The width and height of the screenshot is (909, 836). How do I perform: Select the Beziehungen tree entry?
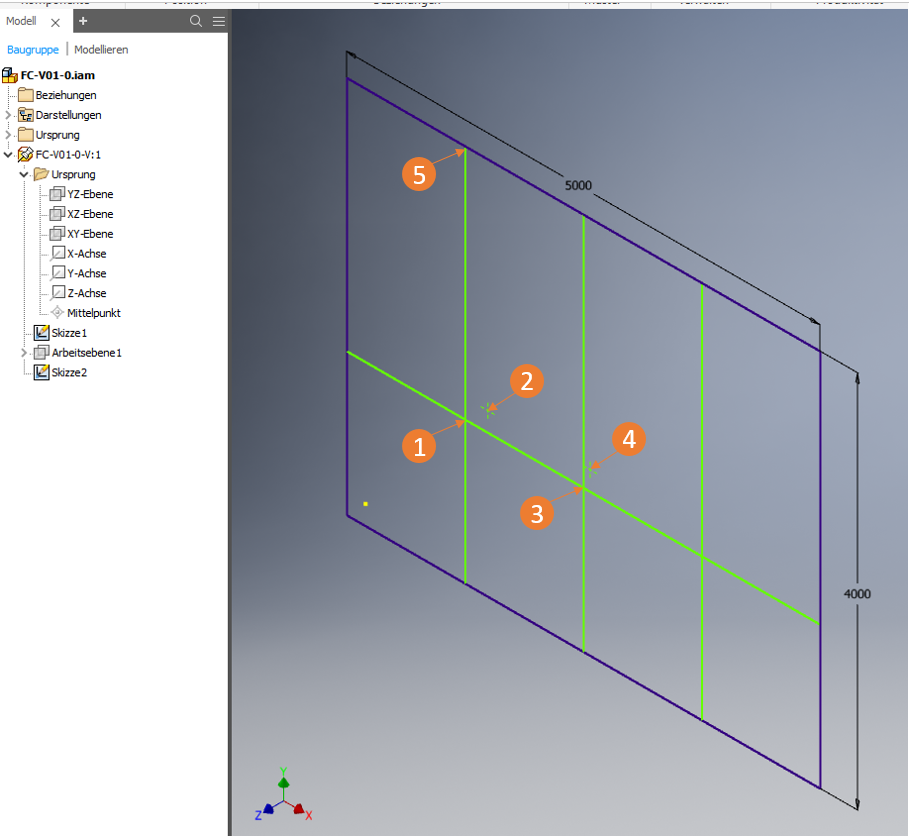tap(66, 95)
